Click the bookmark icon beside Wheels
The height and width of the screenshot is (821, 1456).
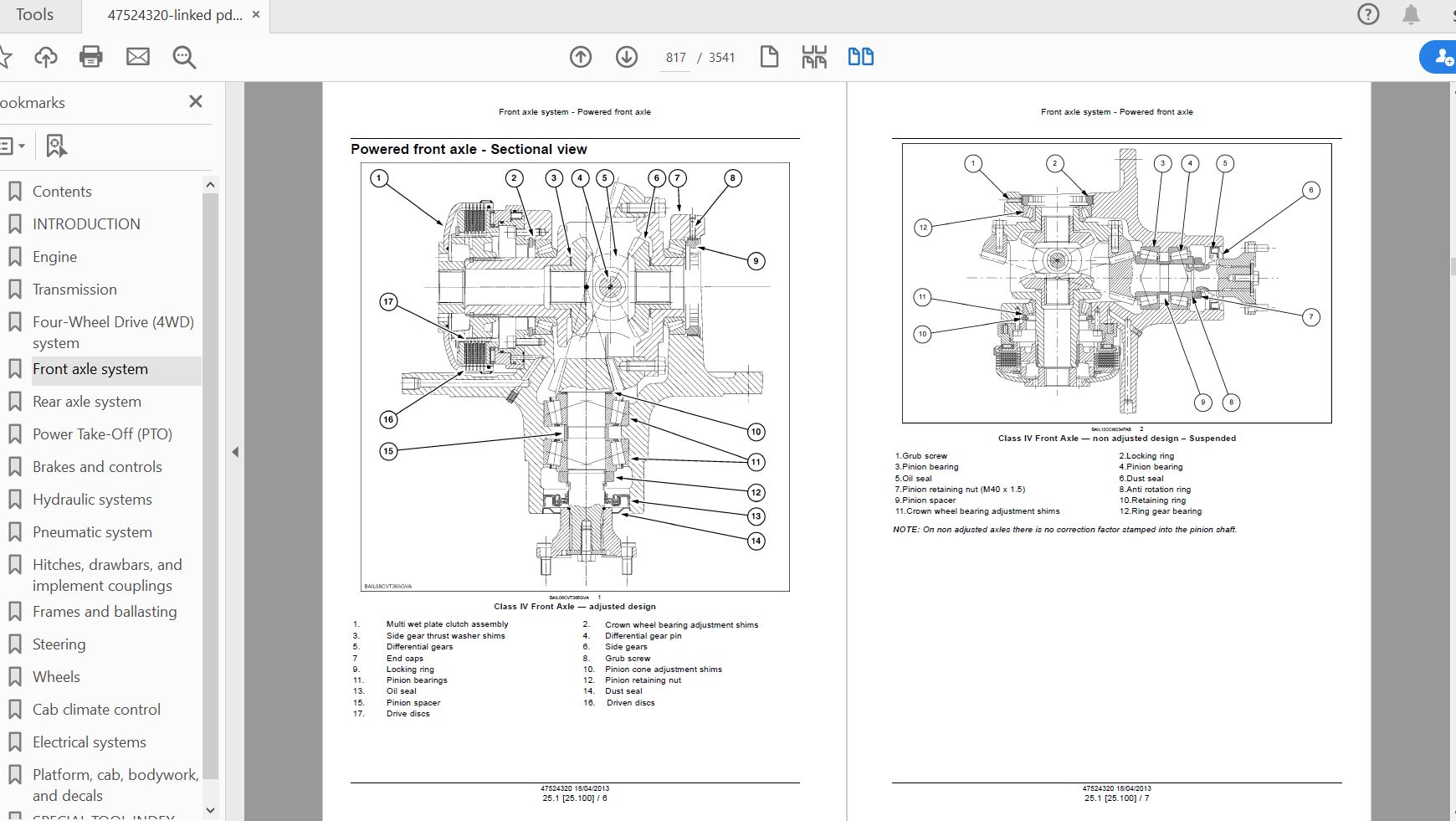point(14,677)
